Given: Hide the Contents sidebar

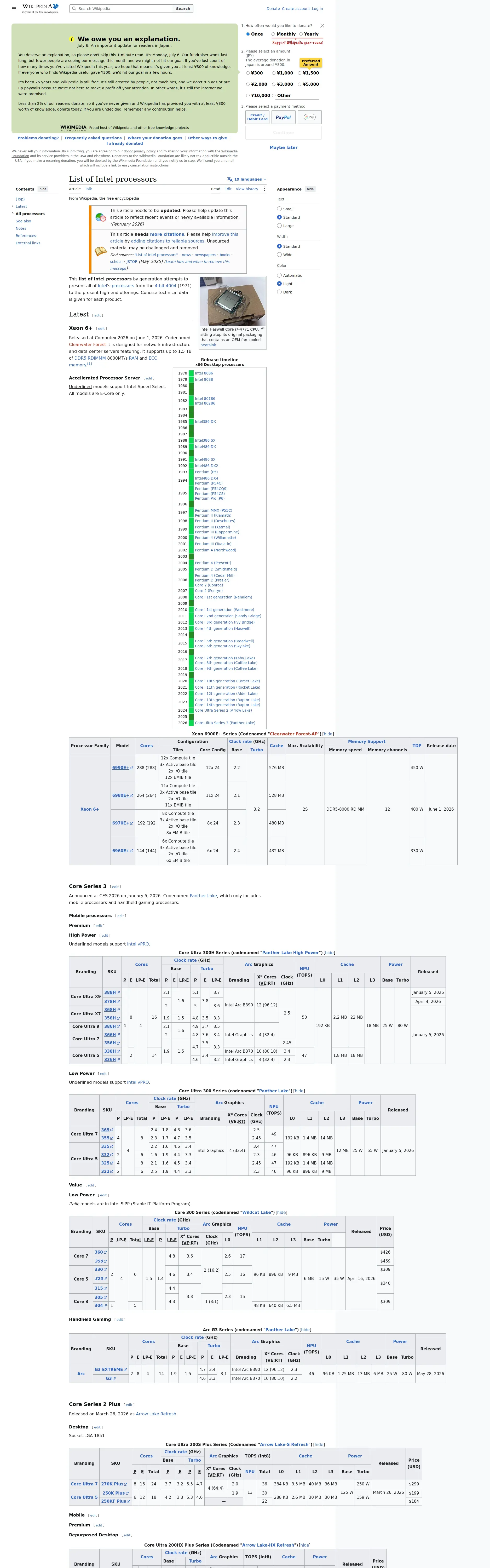Looking at the screenshot, I should (43, 189).
